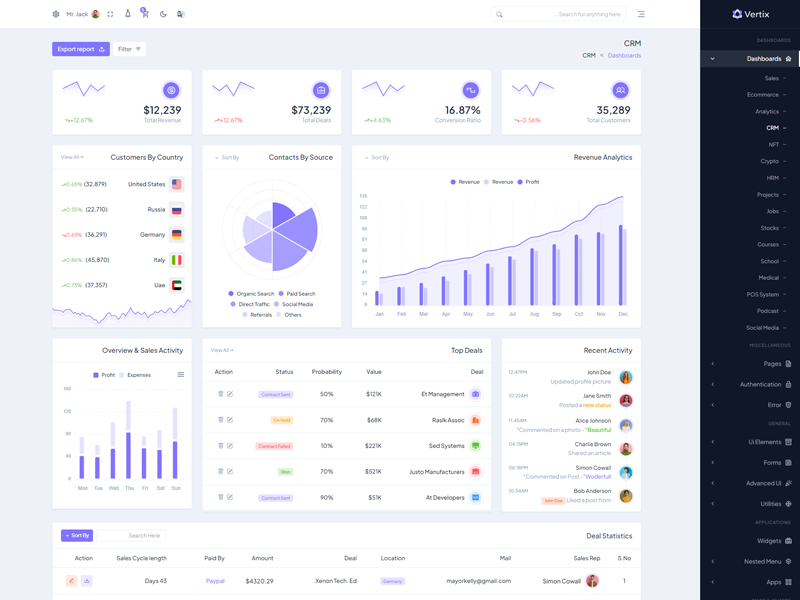Open the settings gear in the header
This screenshot has width=800, height=600.
56,14
